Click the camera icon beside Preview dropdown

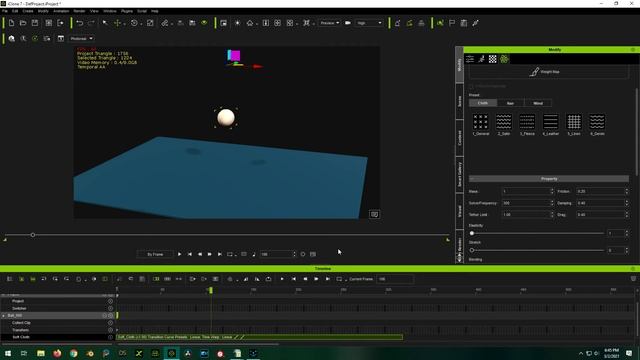tap(348, 23)
